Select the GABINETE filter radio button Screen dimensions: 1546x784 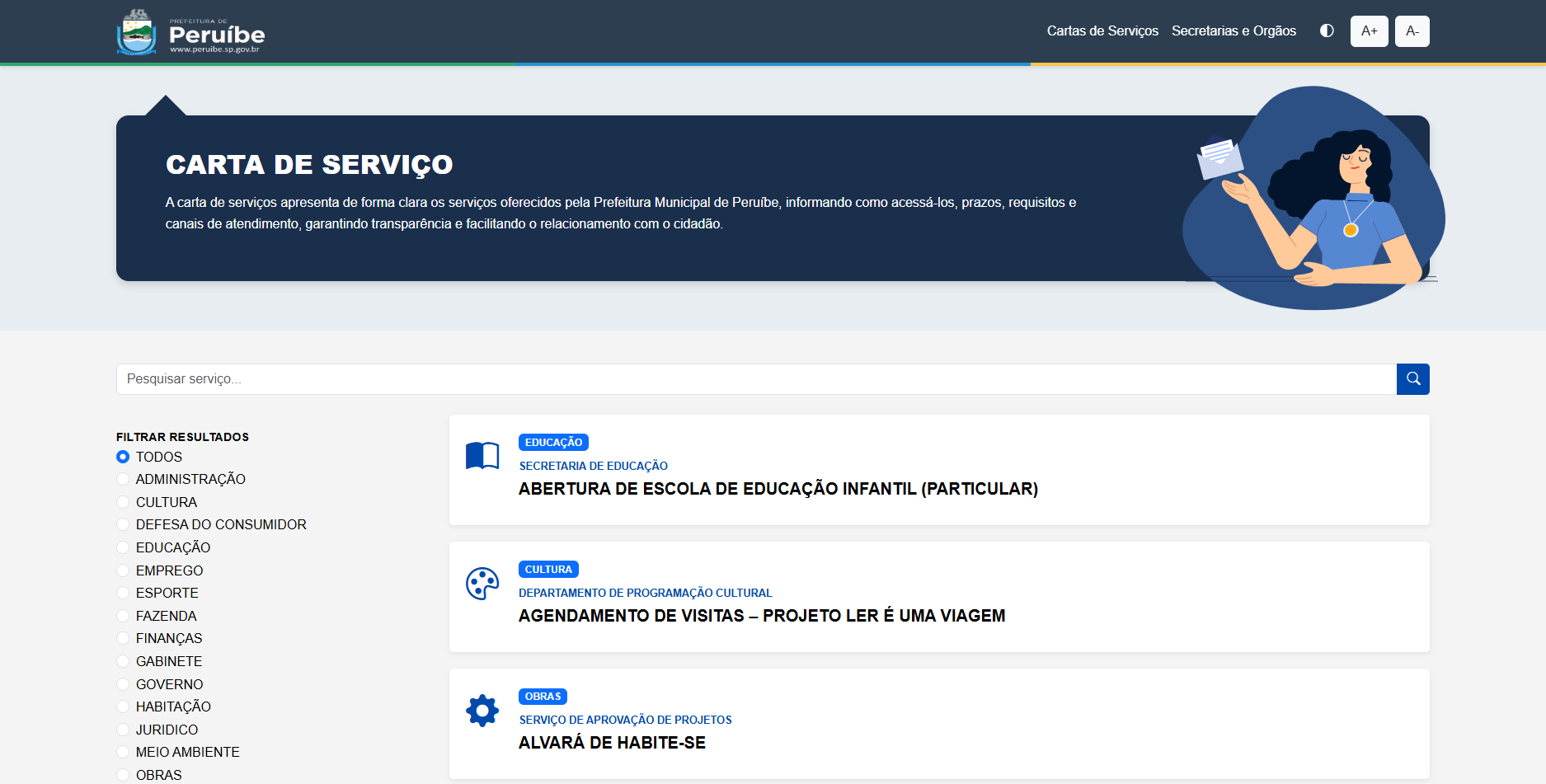pos(123,661)
